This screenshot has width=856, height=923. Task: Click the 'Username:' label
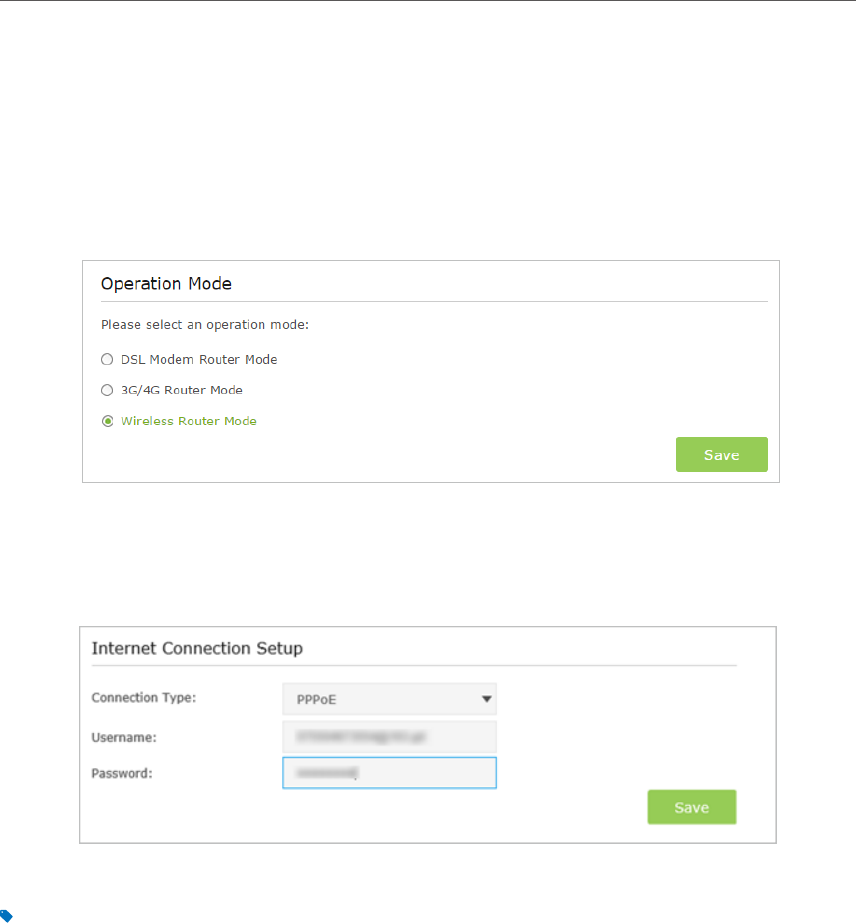pos(123,736)
